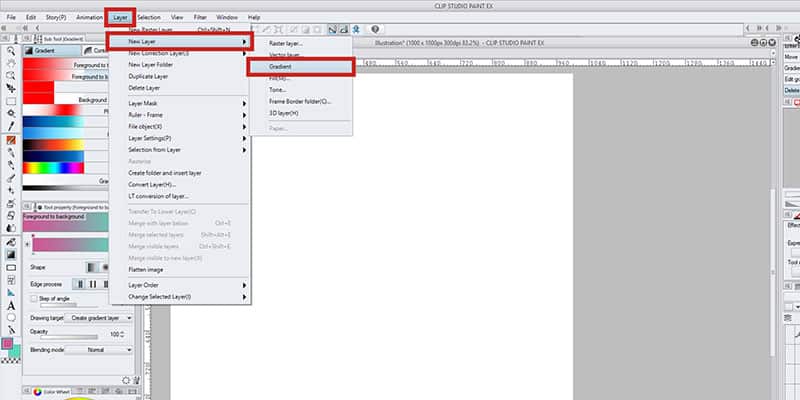Open CLIP STUDIO help question mark icon
Image resolution: width=800 pixels, height=400 pixels.
375,30
